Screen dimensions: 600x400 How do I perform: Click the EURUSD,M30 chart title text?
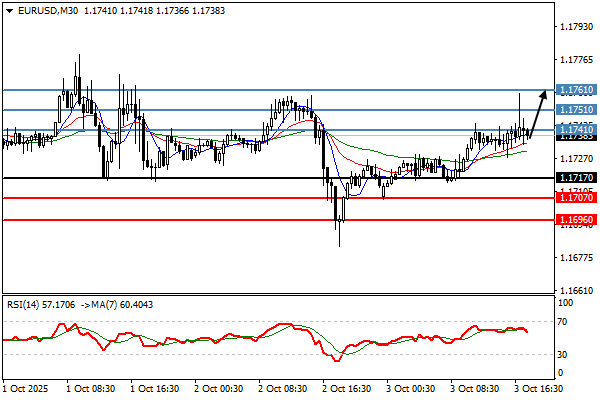[49, 10]
